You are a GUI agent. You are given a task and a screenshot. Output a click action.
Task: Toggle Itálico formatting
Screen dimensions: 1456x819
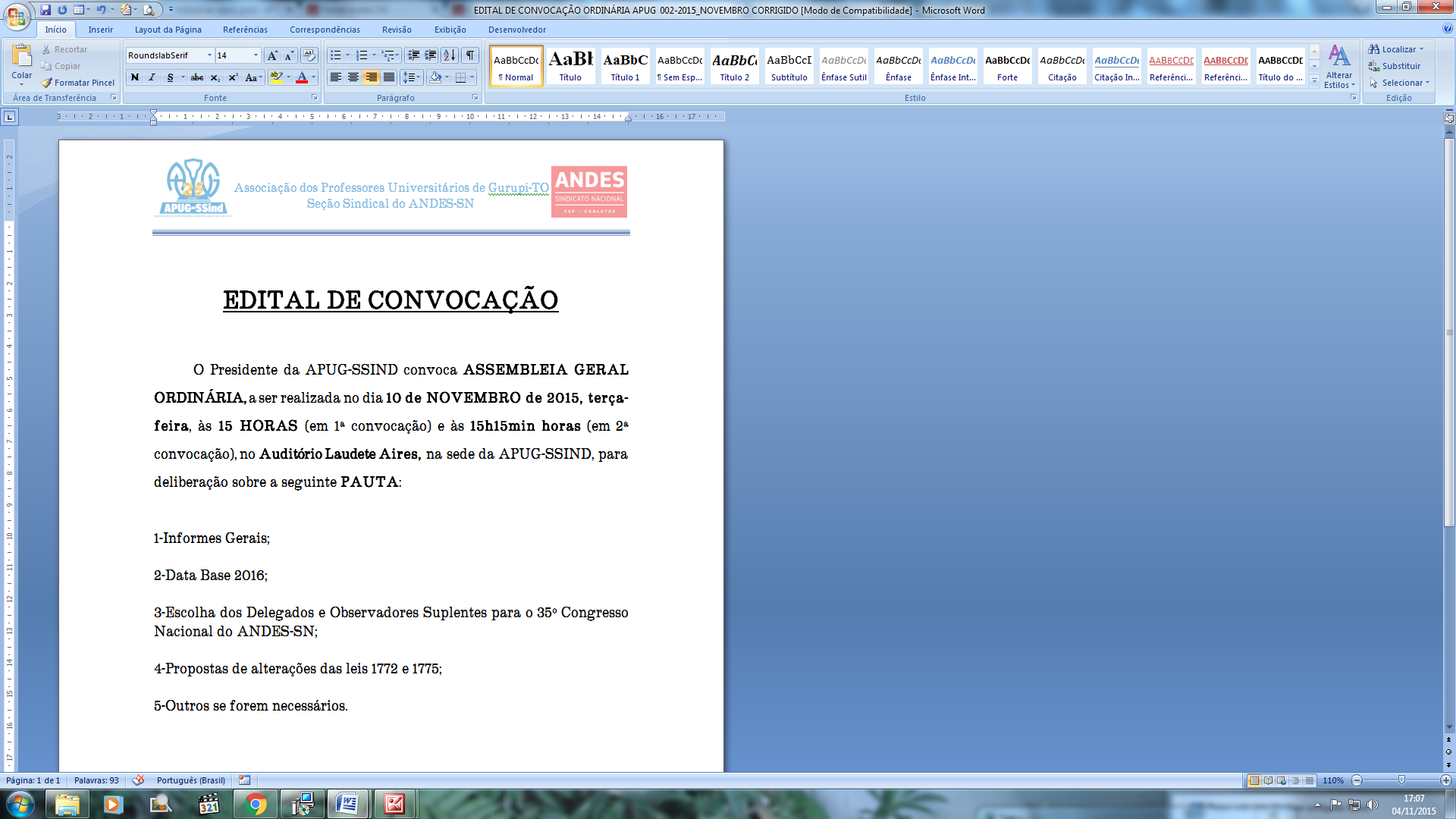coord(152,77)
